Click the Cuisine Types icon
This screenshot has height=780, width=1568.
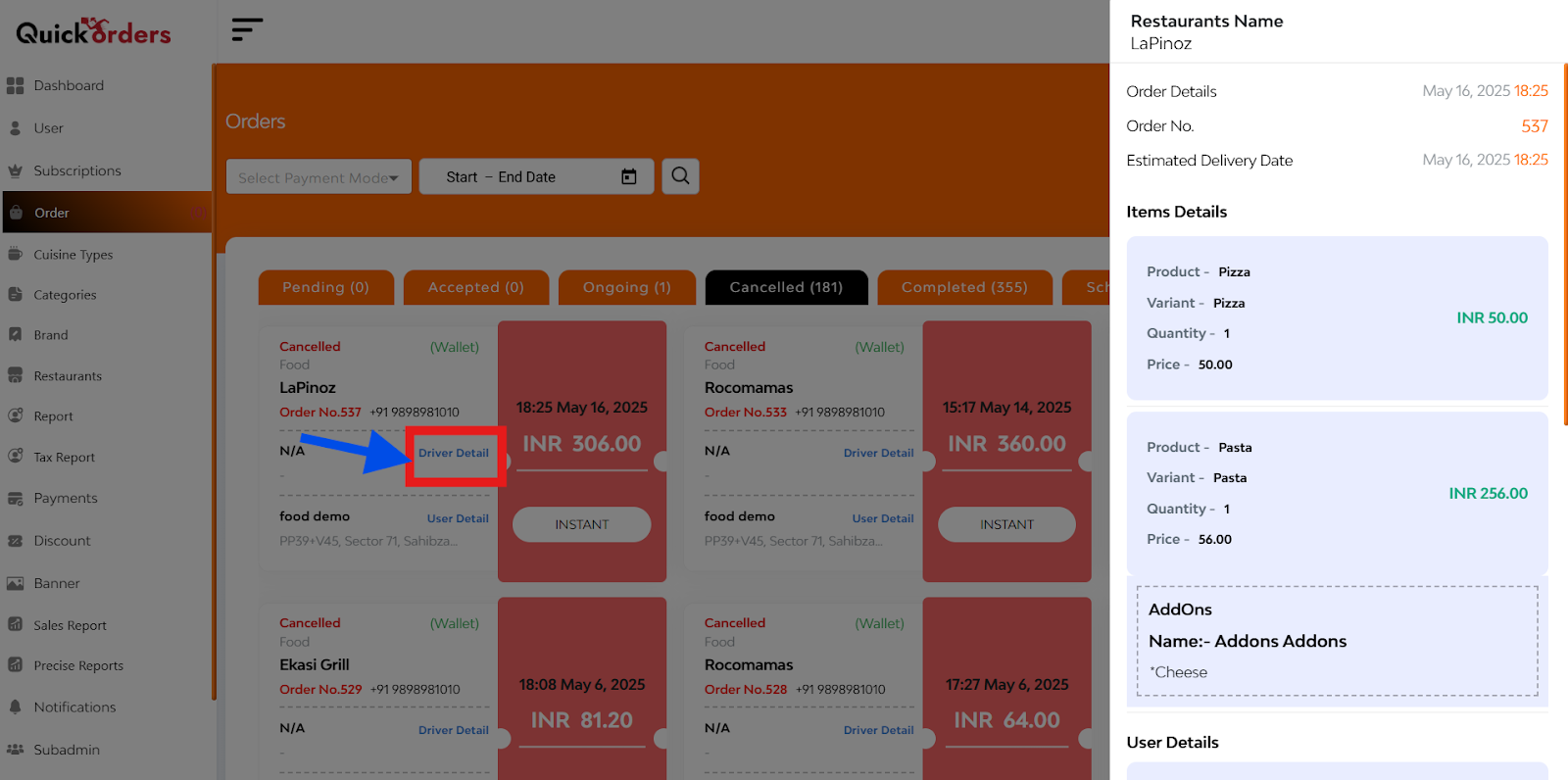pos(15,254)
